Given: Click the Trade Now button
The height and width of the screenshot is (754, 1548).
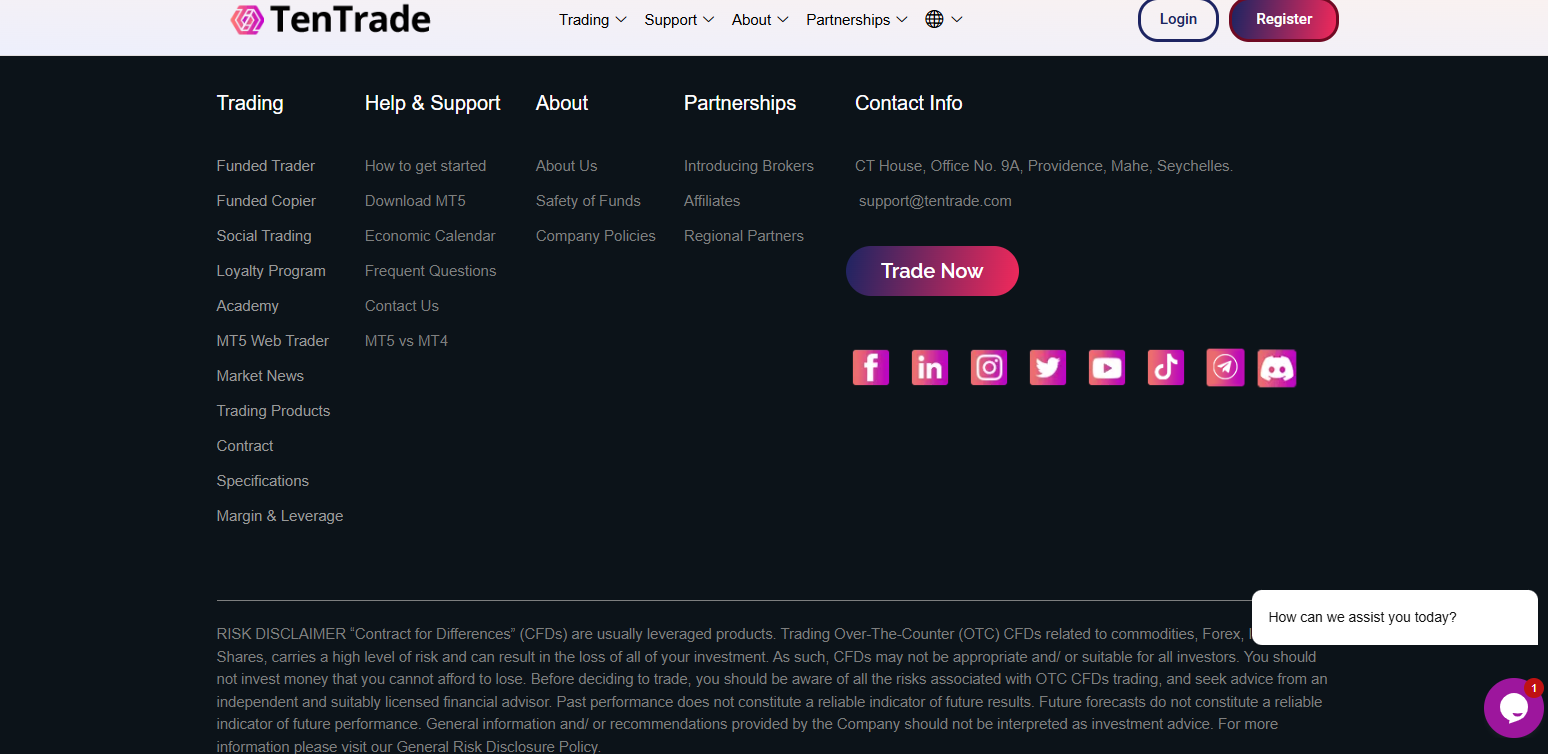Looking at the screenshot, I should 932,271.
